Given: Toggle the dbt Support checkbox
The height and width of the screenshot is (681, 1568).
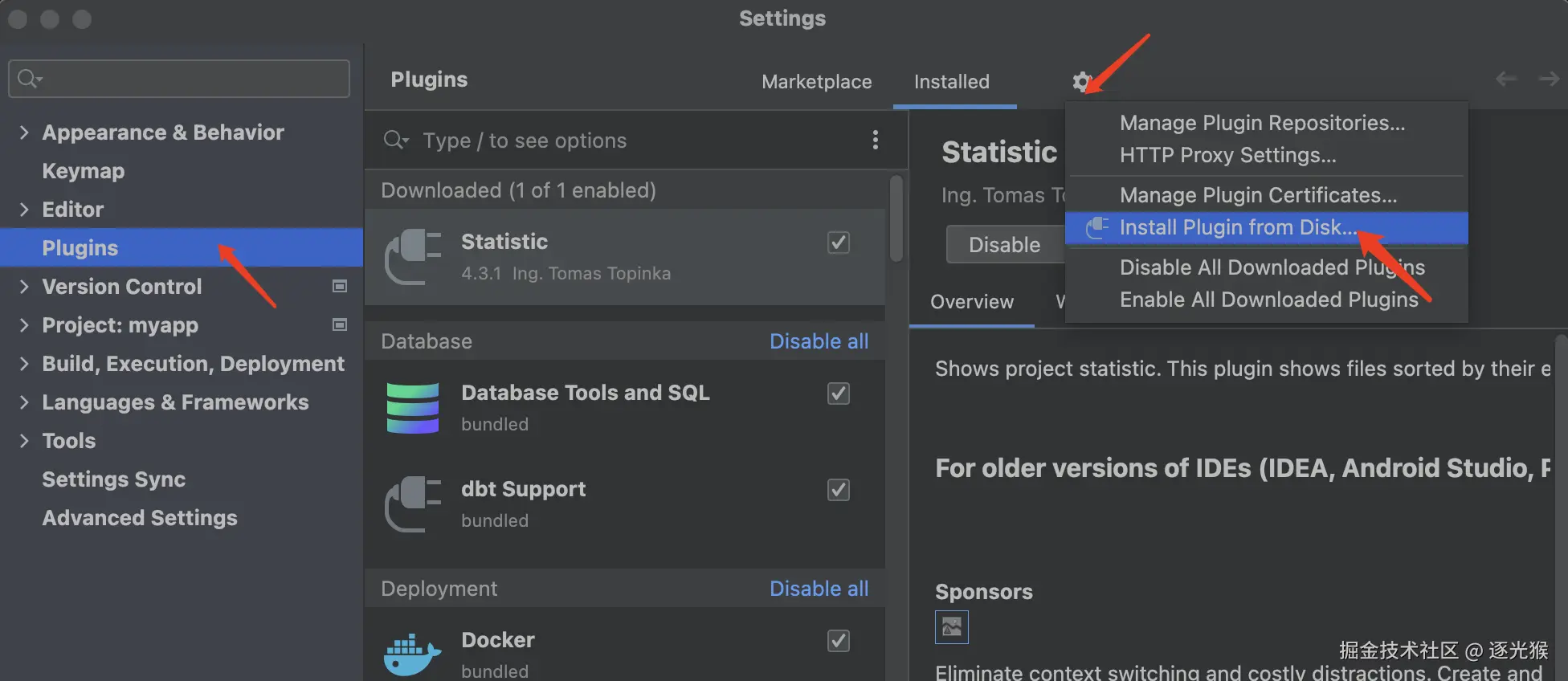Looking at the screenshot, I should [839, 490].
